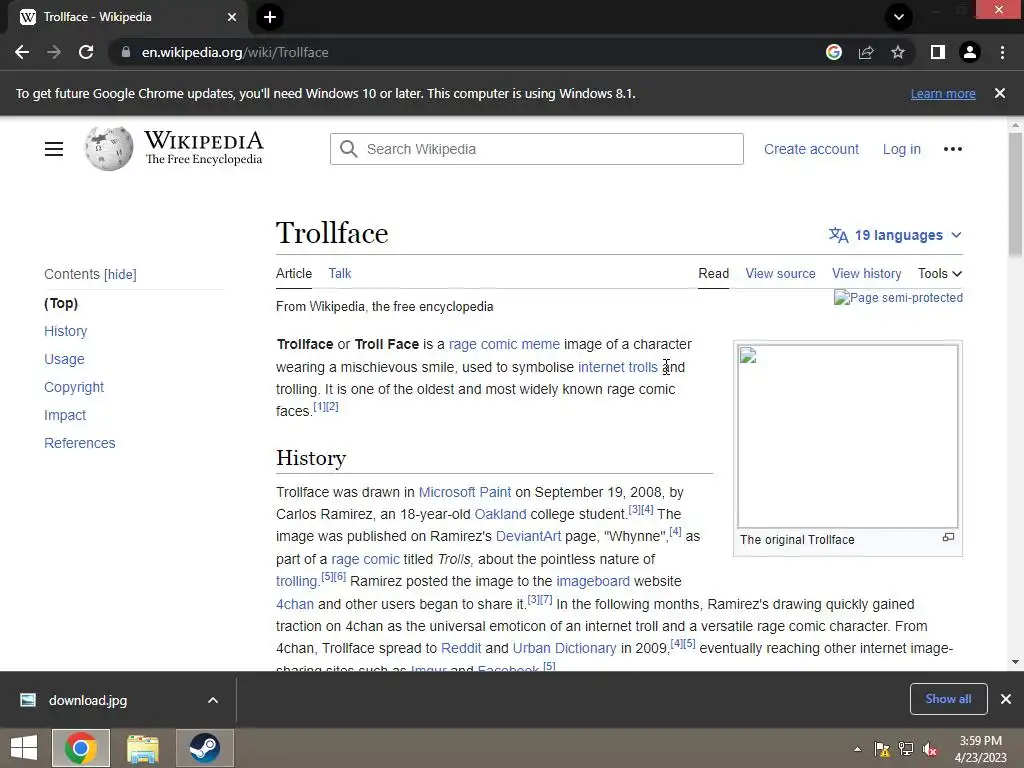This screenshot has height=768, width=1024.
Task: Open the imageboard link
Action: tap(593, 581)
